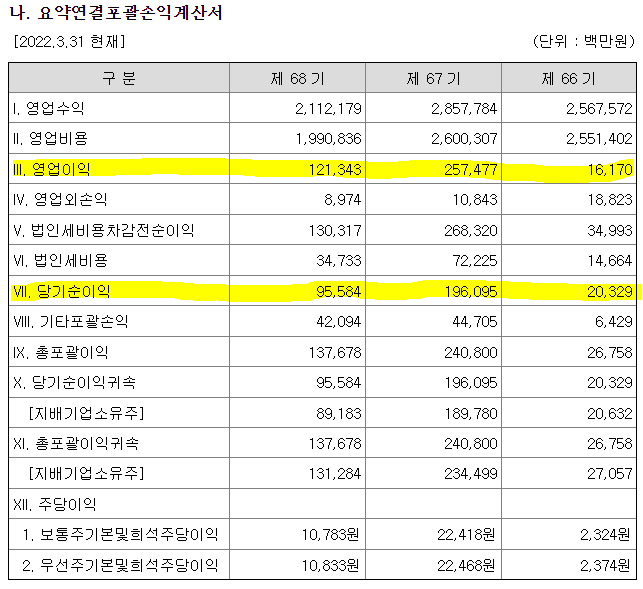
Task: Click 240,800 in the IX. 총포괄이익 row
Action: point(471,352)
